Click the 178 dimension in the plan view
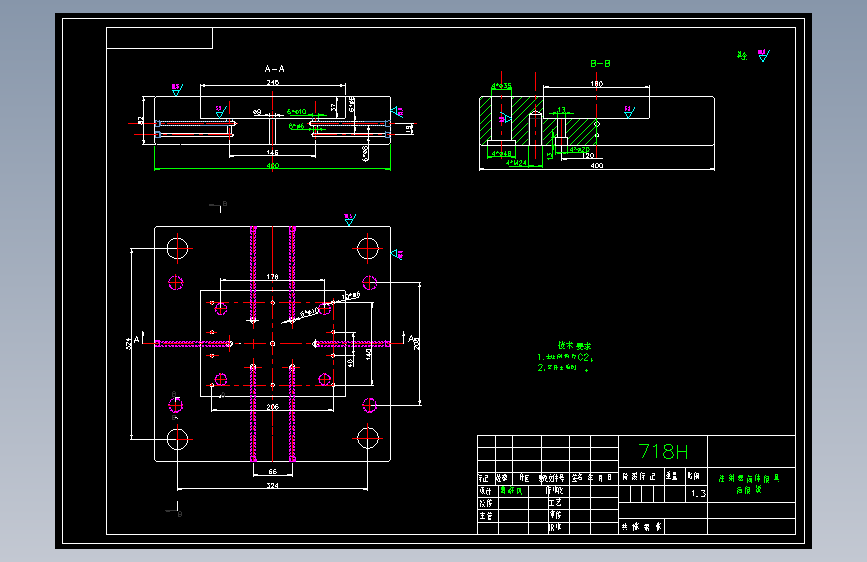867x562 pixels. pyautogui.click(x=273, y=277)
